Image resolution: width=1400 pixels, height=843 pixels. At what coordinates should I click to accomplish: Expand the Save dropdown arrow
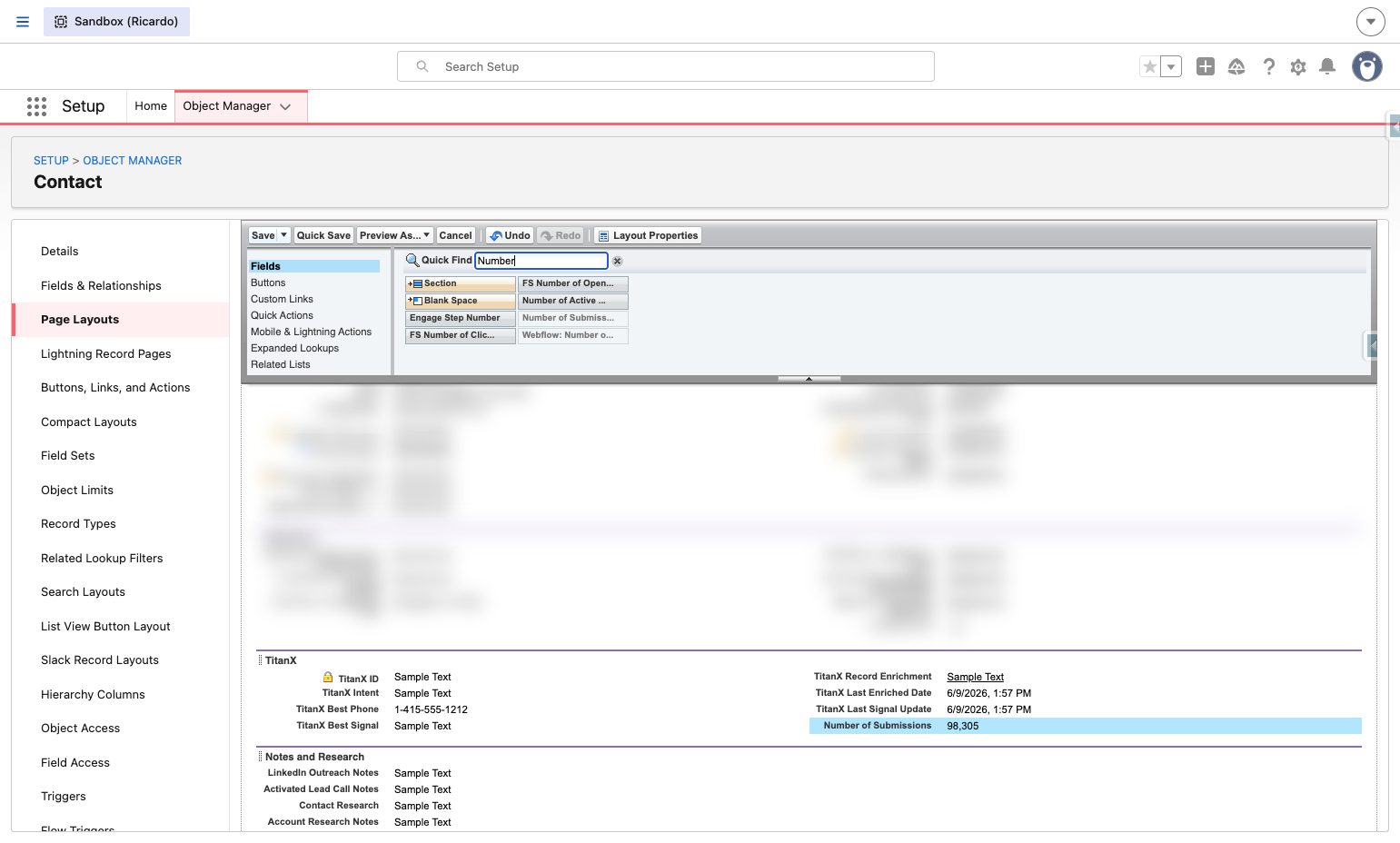(x=284, y=235)
